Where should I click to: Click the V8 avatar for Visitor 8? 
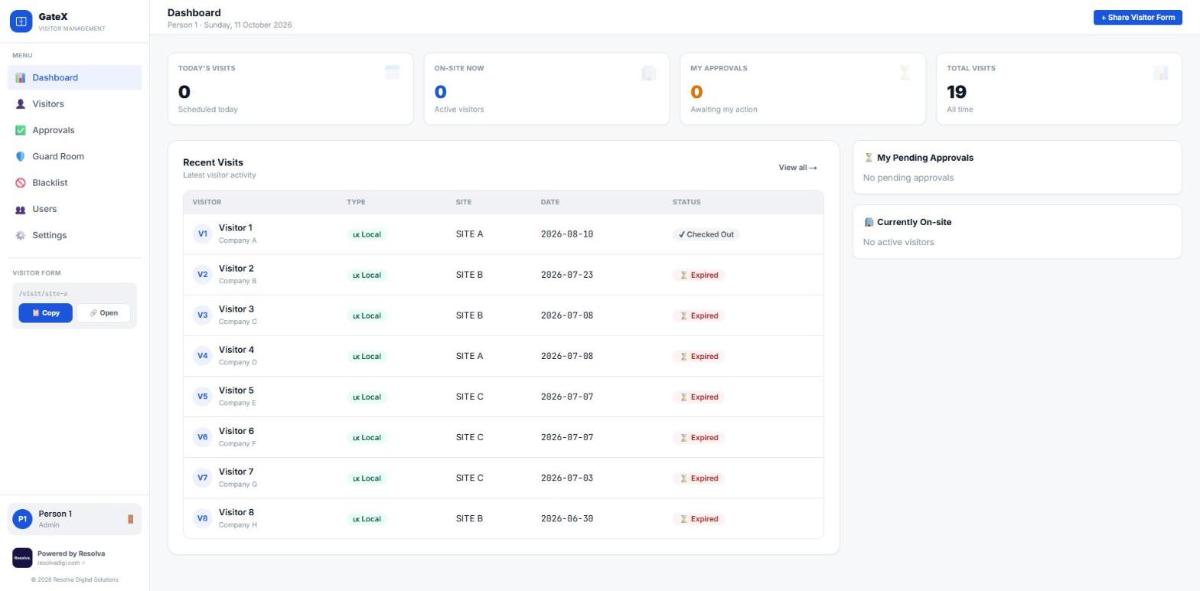[x=202, y=518]
